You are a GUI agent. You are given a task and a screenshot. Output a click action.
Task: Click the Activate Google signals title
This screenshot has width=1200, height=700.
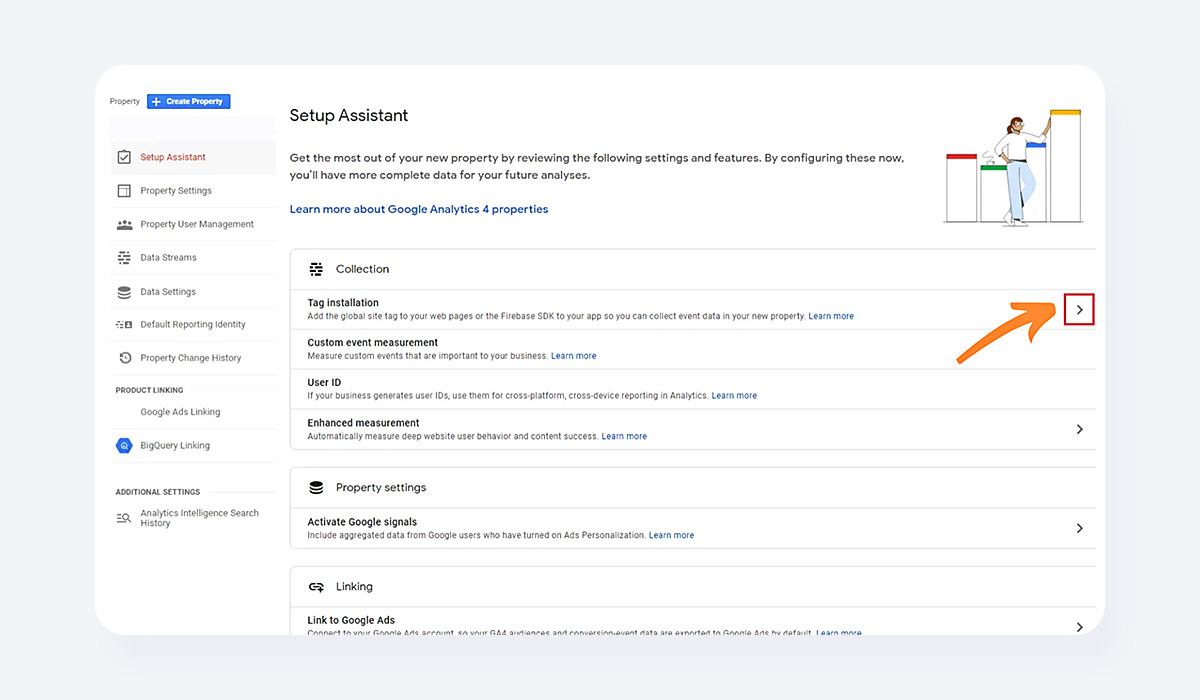tap(362, 522)
